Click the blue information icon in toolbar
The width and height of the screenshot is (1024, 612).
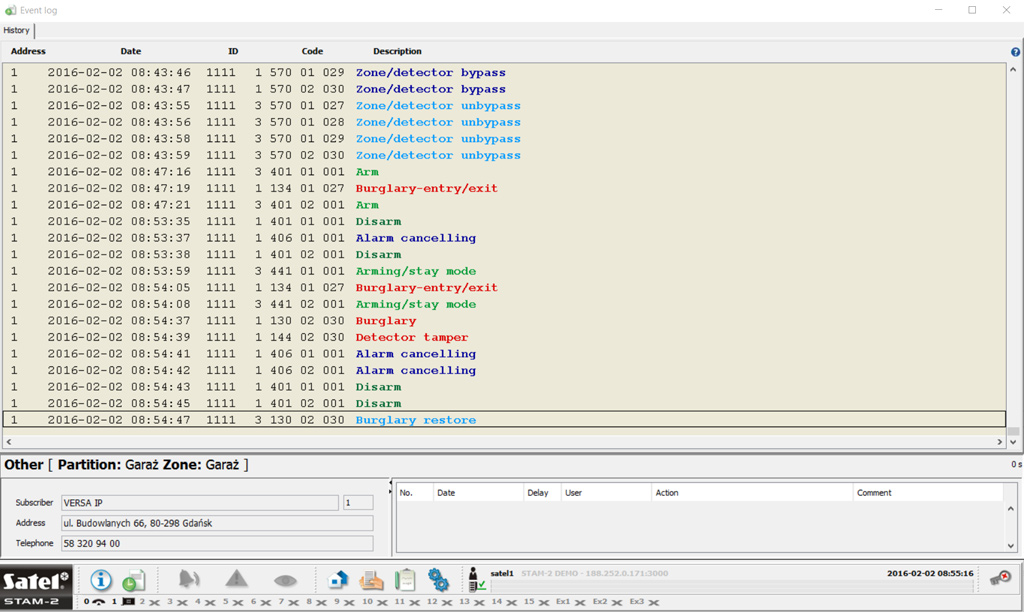(101, 579)
